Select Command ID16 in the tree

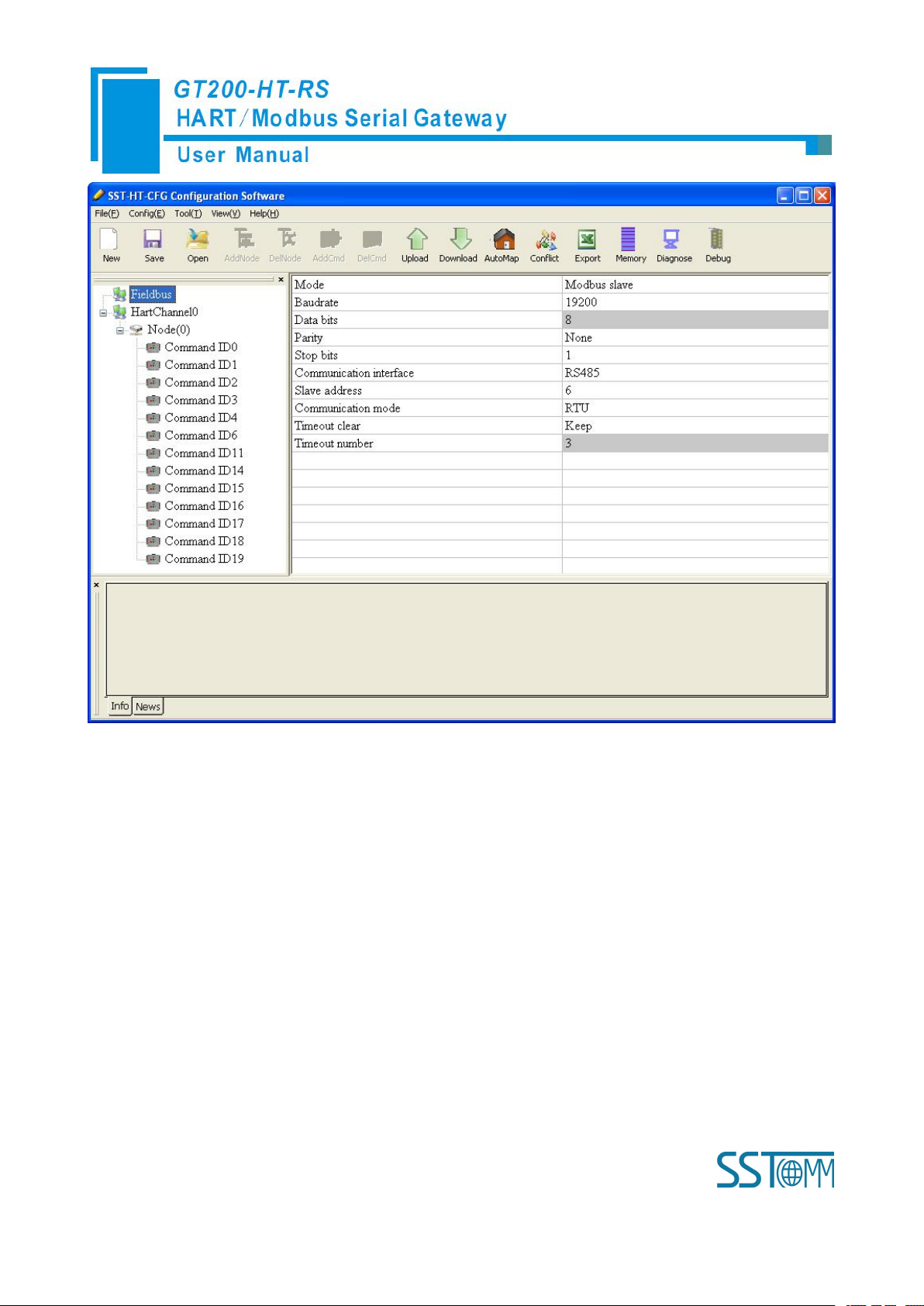tap(204, 506)
